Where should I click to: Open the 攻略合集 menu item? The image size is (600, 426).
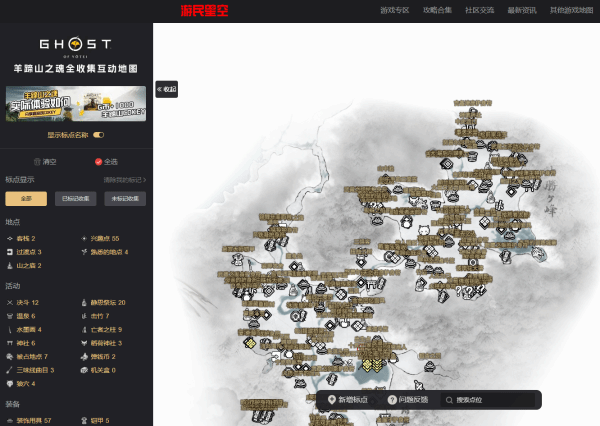(x=437, y=10)
